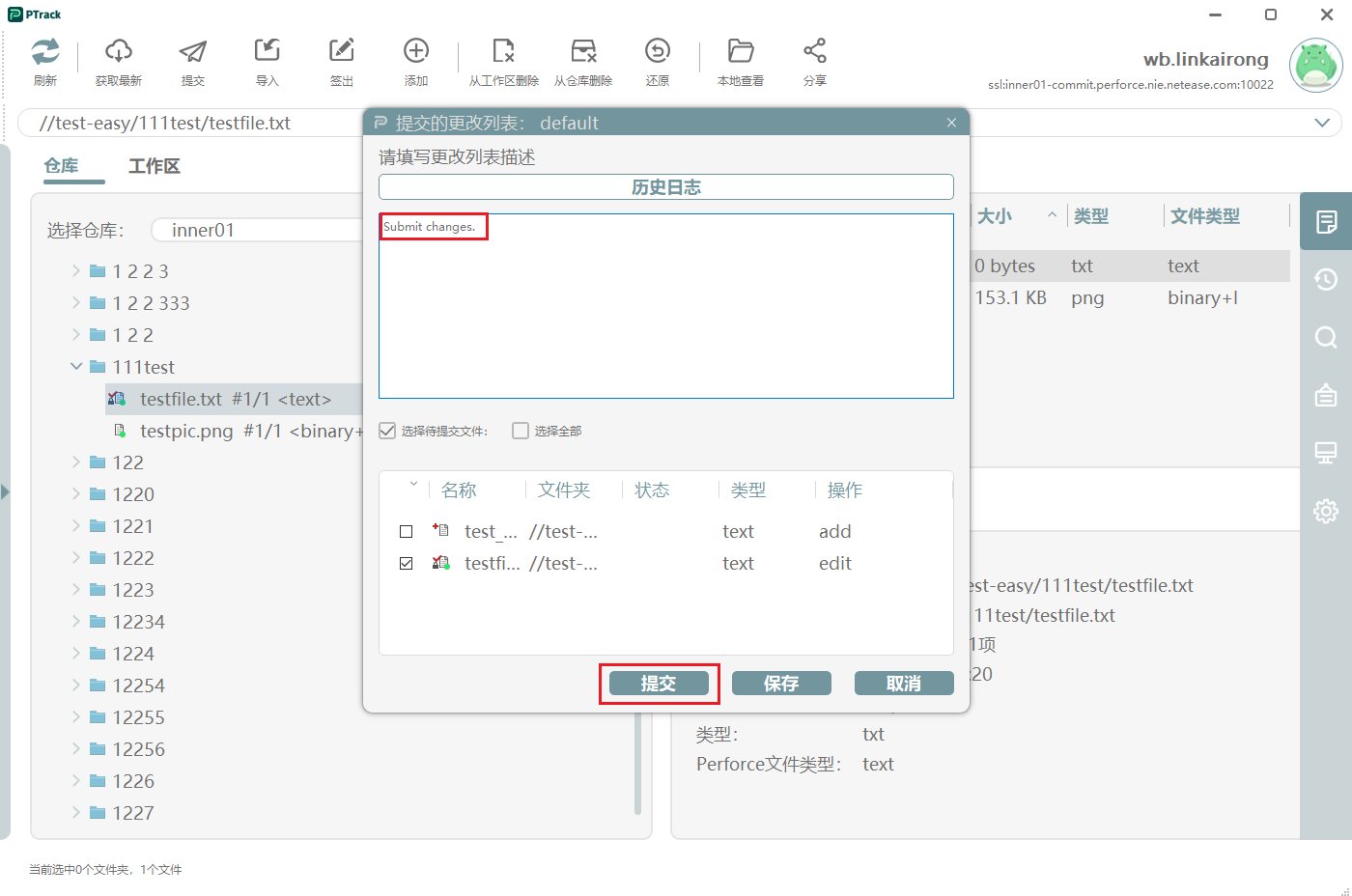Expand folder 1220
Image resolution: width=1352 pixels, height=896 pixels.
(76, 493)
